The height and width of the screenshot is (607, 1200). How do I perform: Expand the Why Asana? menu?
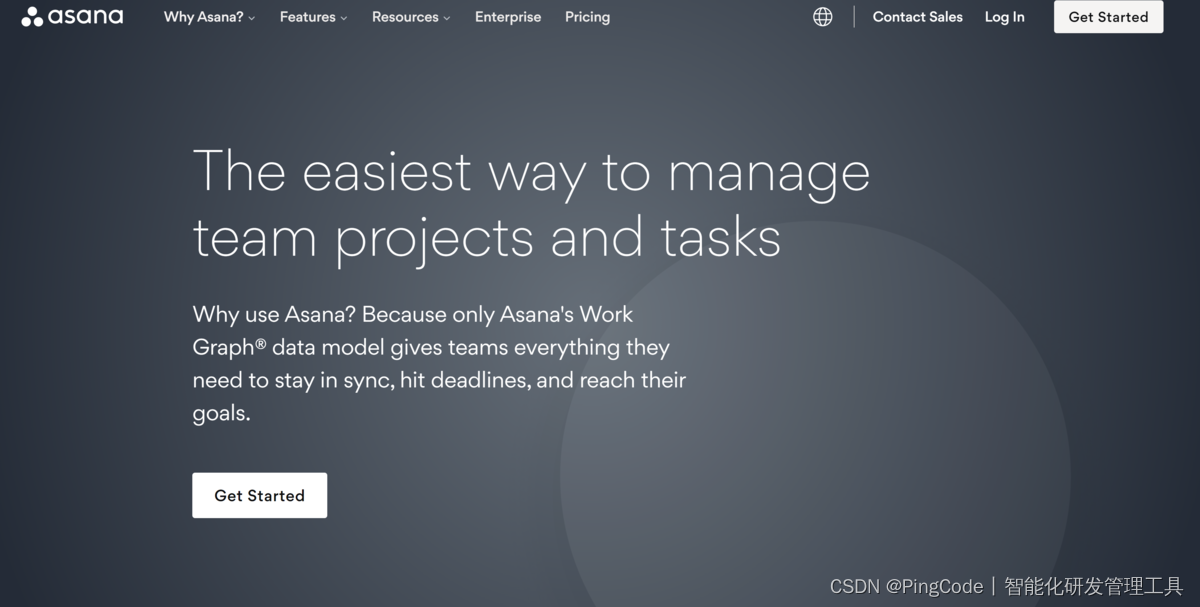[x=209, y=17]
